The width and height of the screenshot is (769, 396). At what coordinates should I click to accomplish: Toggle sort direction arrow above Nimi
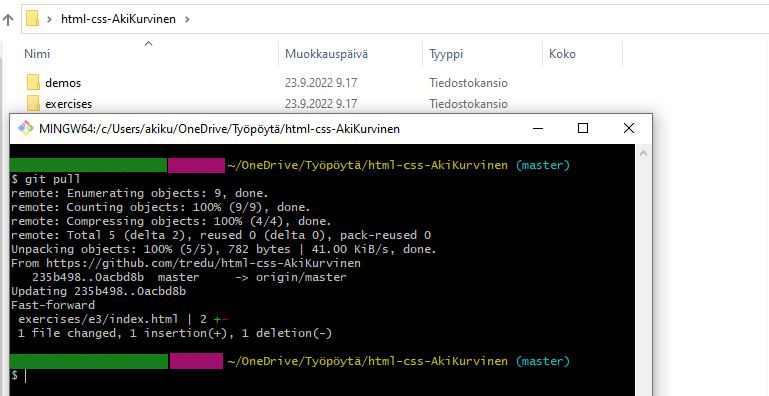click(149, 44)
